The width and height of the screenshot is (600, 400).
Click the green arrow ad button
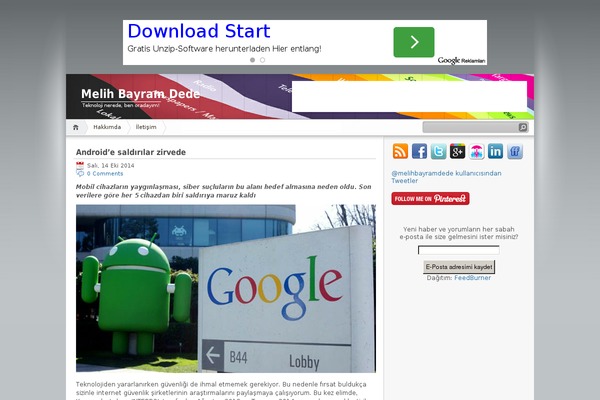pos(414,42)
